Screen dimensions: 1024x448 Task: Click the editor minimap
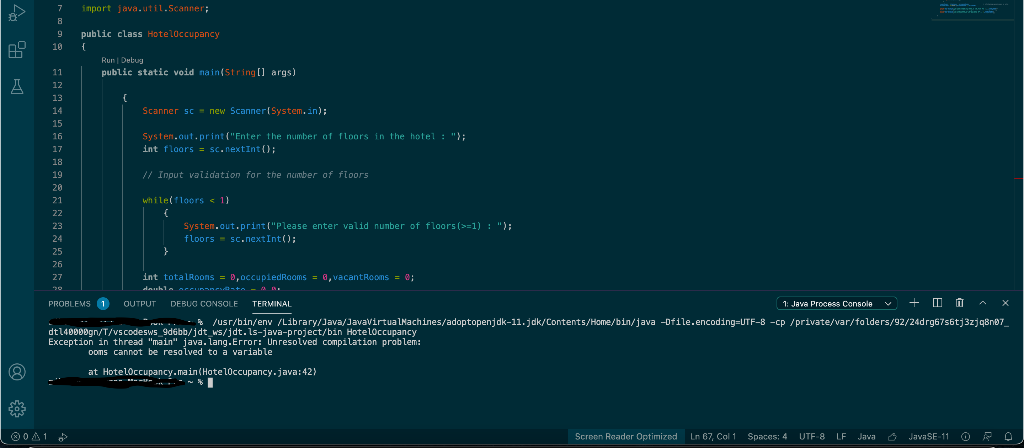tap(973, 10)
